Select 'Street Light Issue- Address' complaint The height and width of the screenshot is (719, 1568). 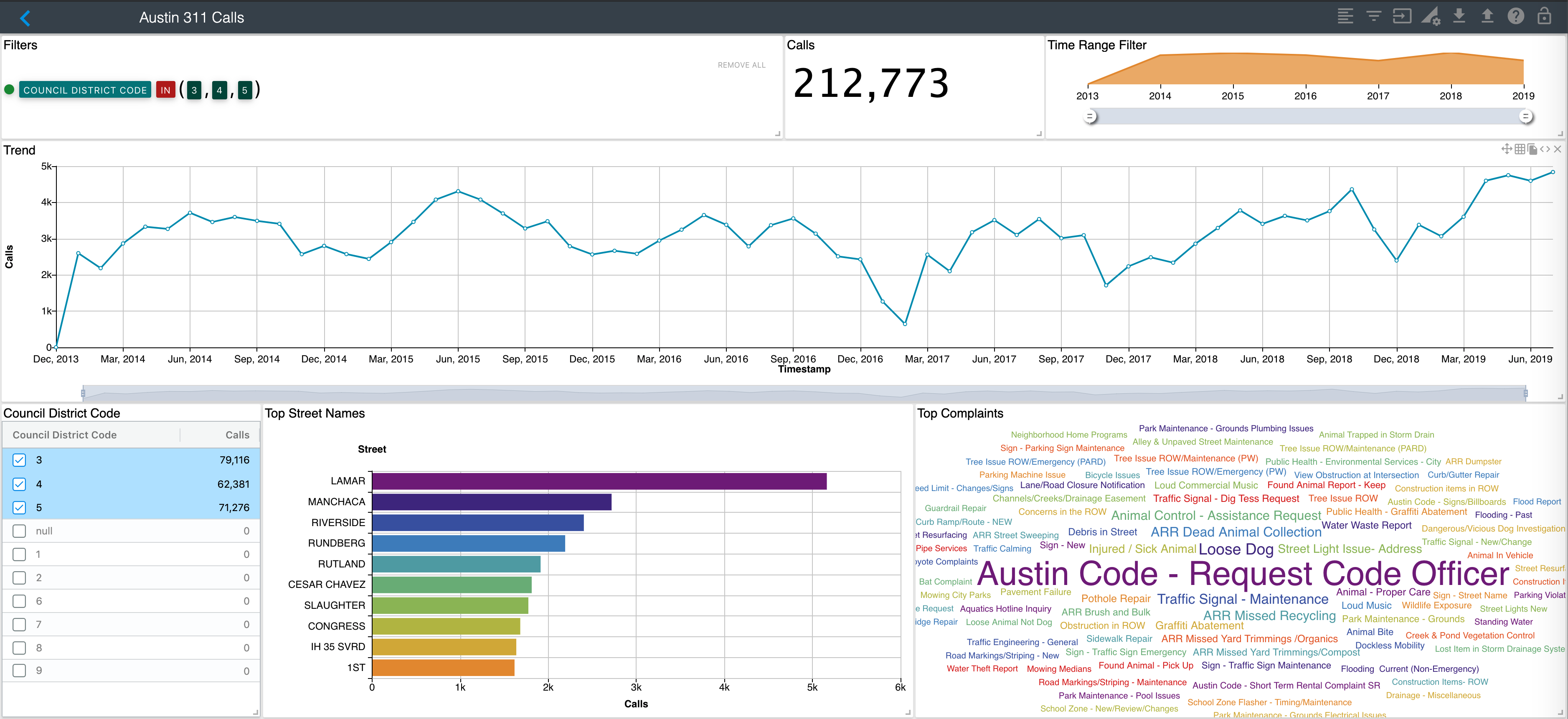(x=1350, y=549)
